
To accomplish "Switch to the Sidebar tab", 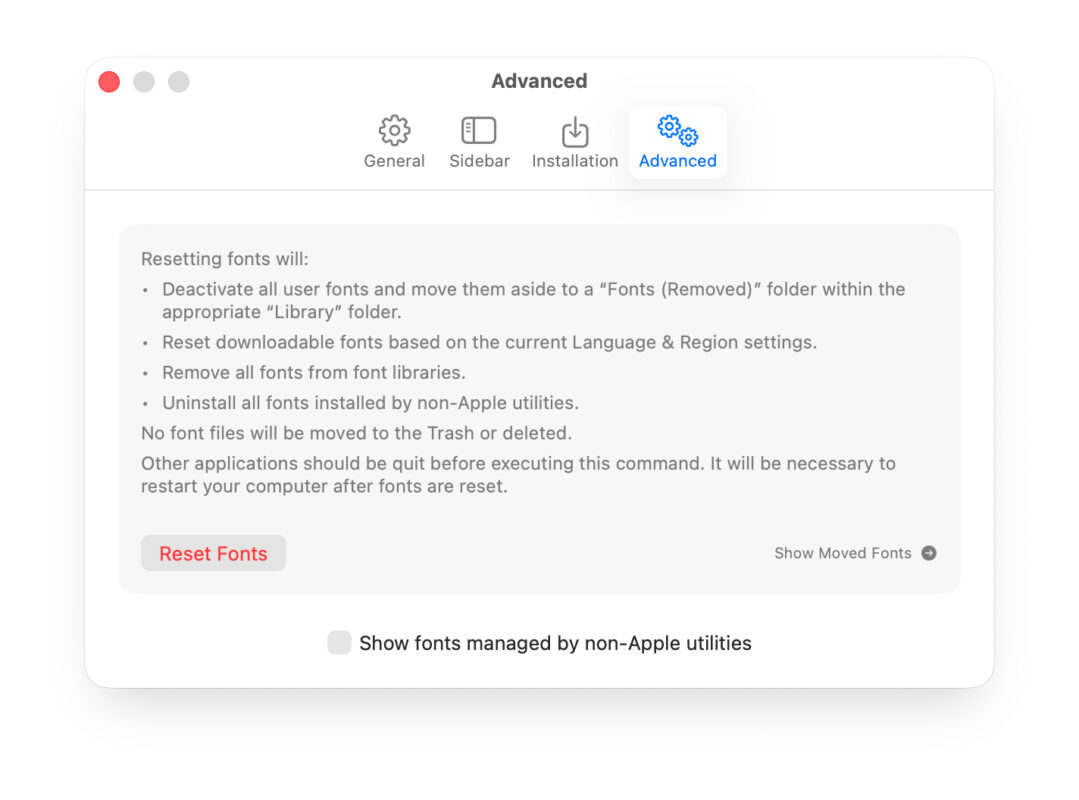I will 479,142.
